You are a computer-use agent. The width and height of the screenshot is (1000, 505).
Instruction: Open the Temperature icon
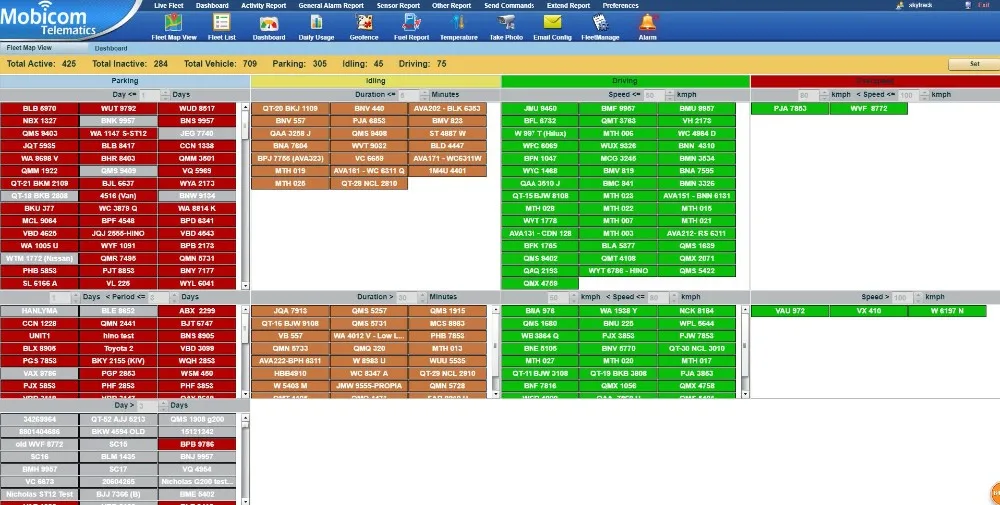tap(459, 27)
